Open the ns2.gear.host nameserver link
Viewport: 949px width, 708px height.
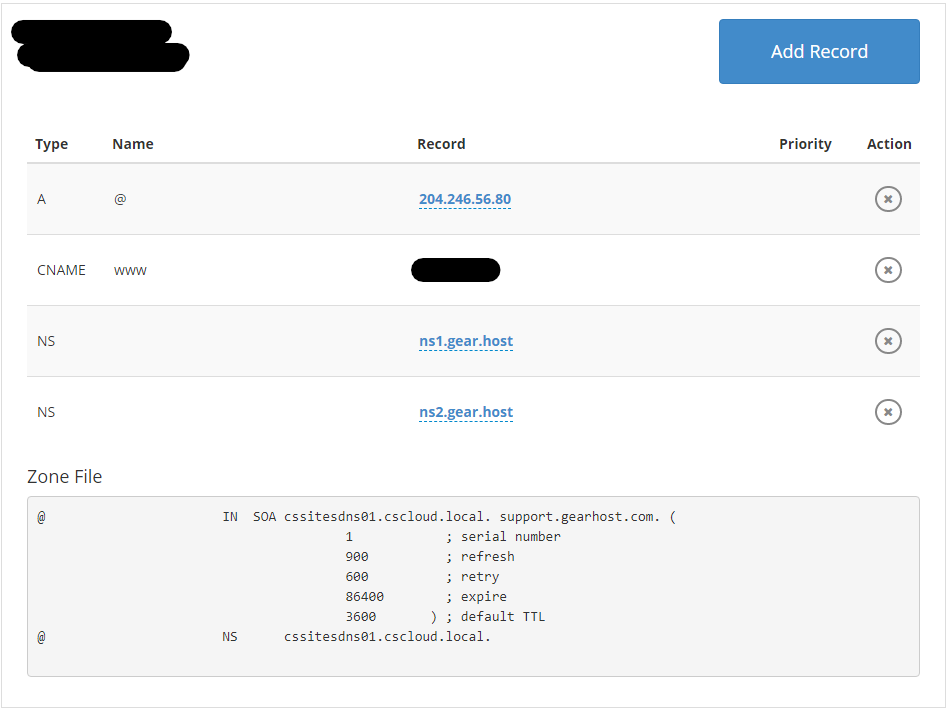pyautogui.click(x=466, y=411)
